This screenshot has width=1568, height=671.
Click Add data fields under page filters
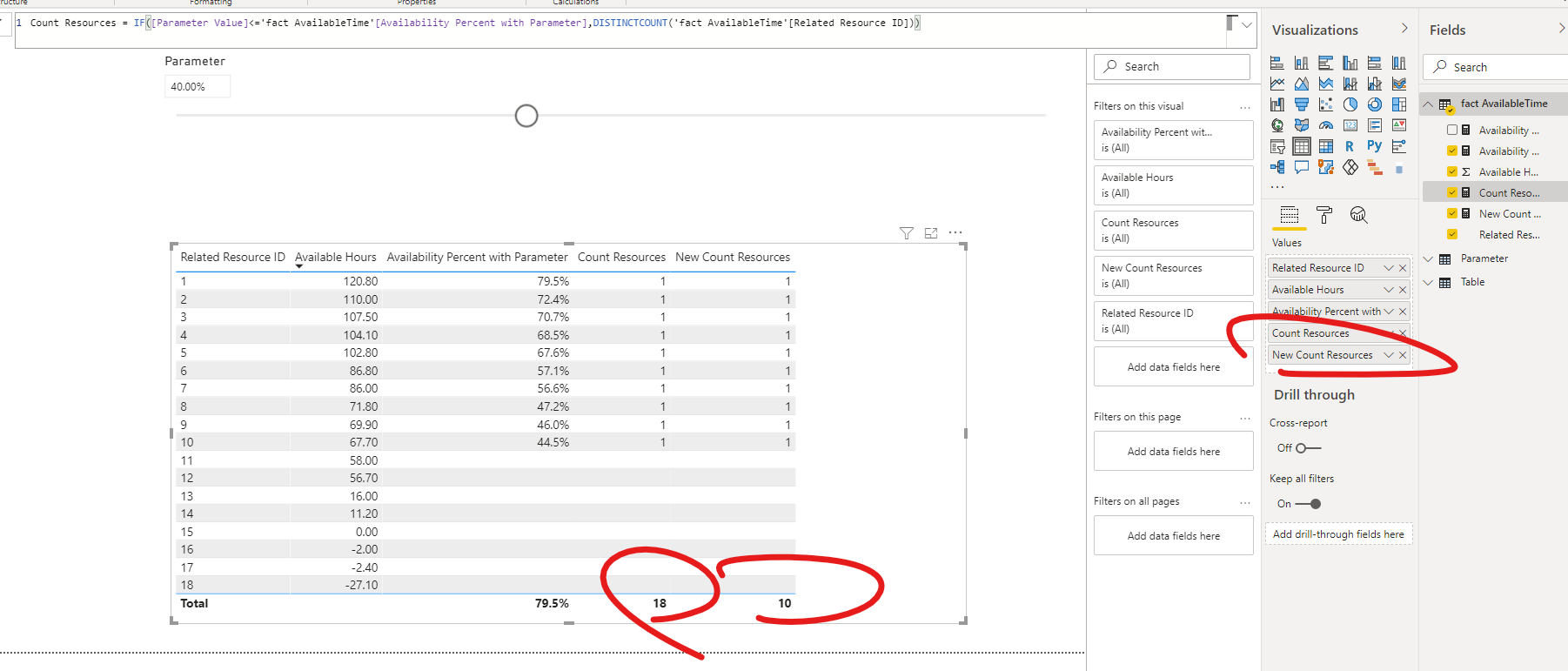click(1173, 452)
